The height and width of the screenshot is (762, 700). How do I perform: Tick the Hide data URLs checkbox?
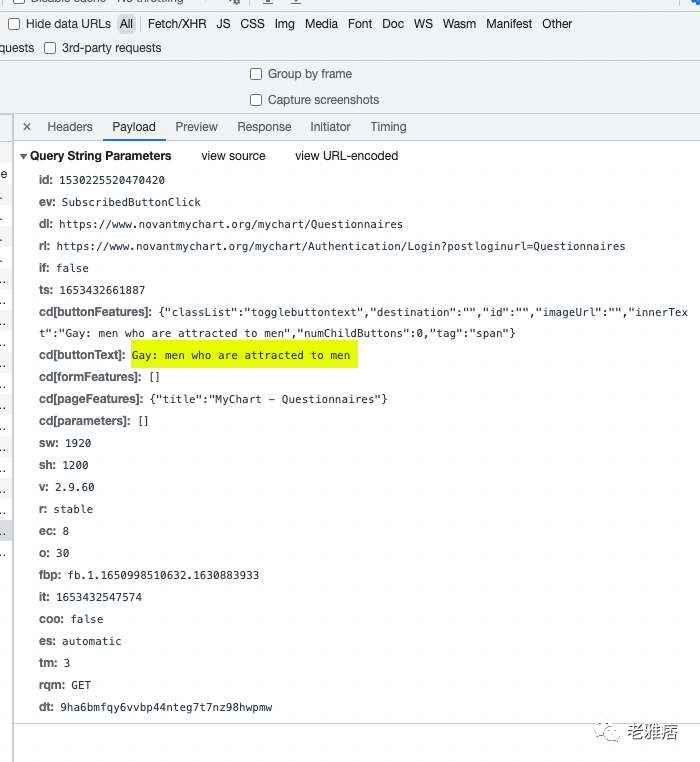14,24
